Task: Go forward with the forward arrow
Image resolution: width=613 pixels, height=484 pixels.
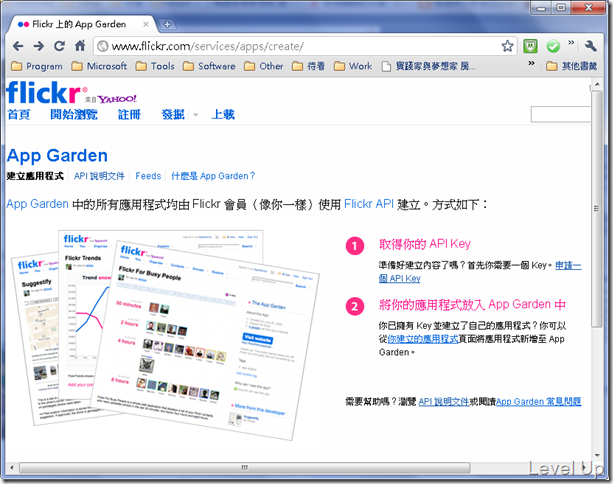Action: pyautogui.click(x=38, y=46)
